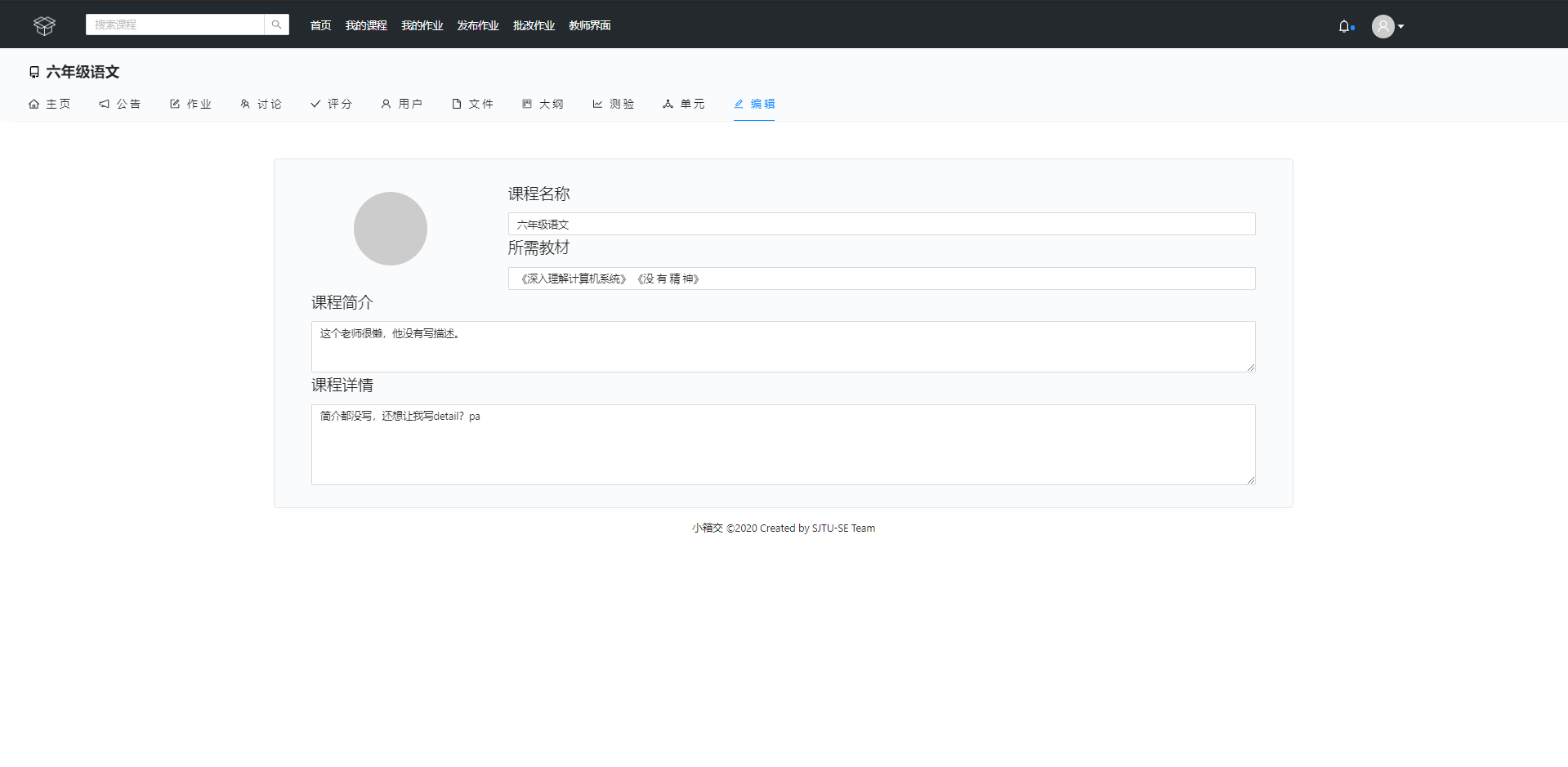This screenshot has height=767, width=1568.
Task: Switch to the 讨论 course tab
Action: (261, 104)
